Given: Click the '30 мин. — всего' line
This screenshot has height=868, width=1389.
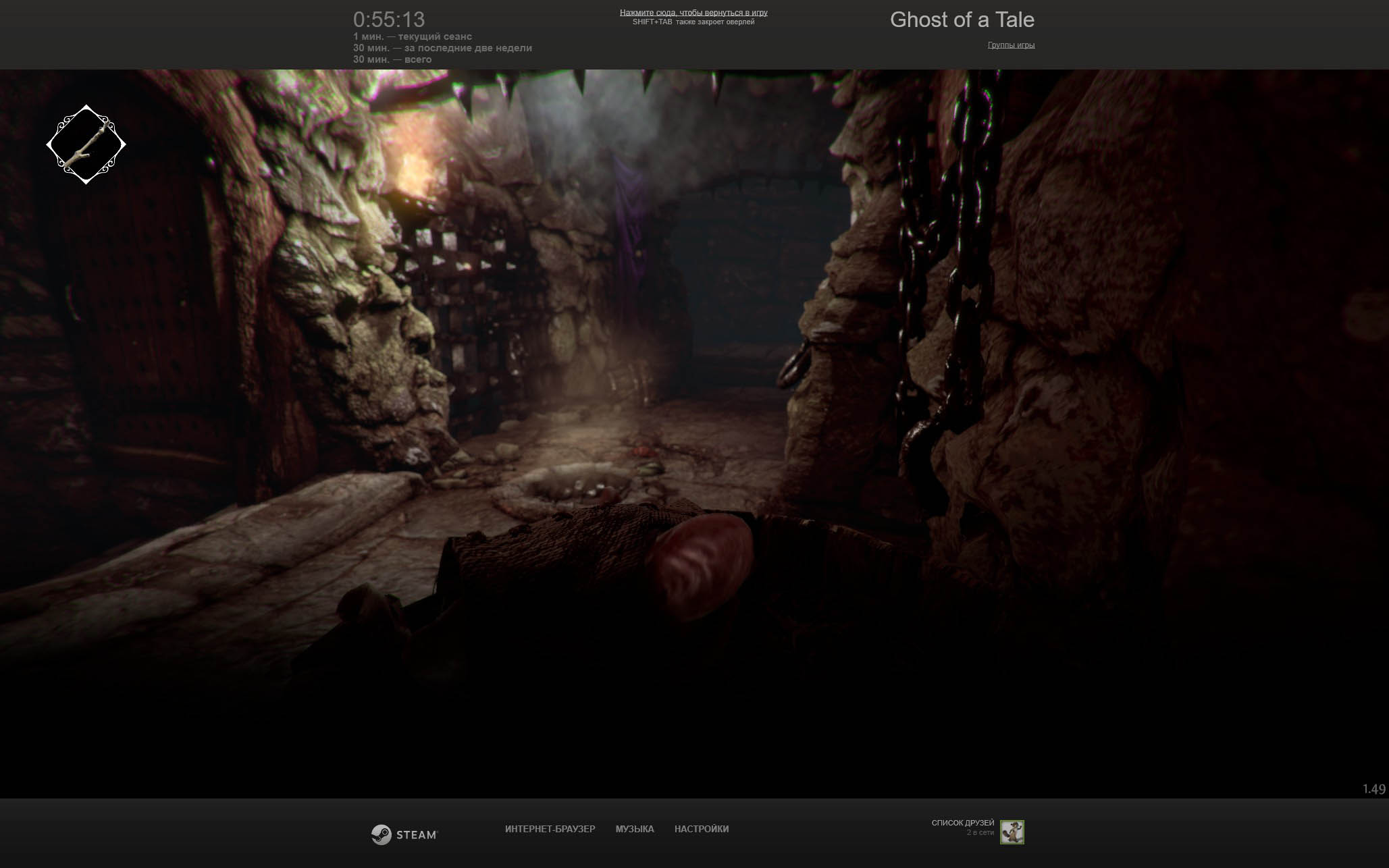Looking at the screenshot, I should point(392,59).
